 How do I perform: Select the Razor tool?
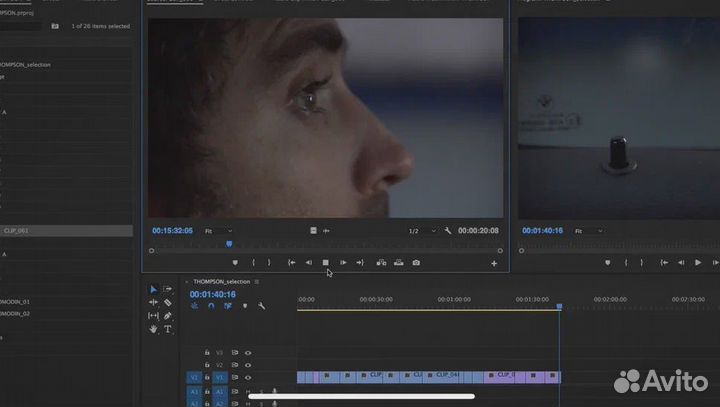[x=167, y=302]
